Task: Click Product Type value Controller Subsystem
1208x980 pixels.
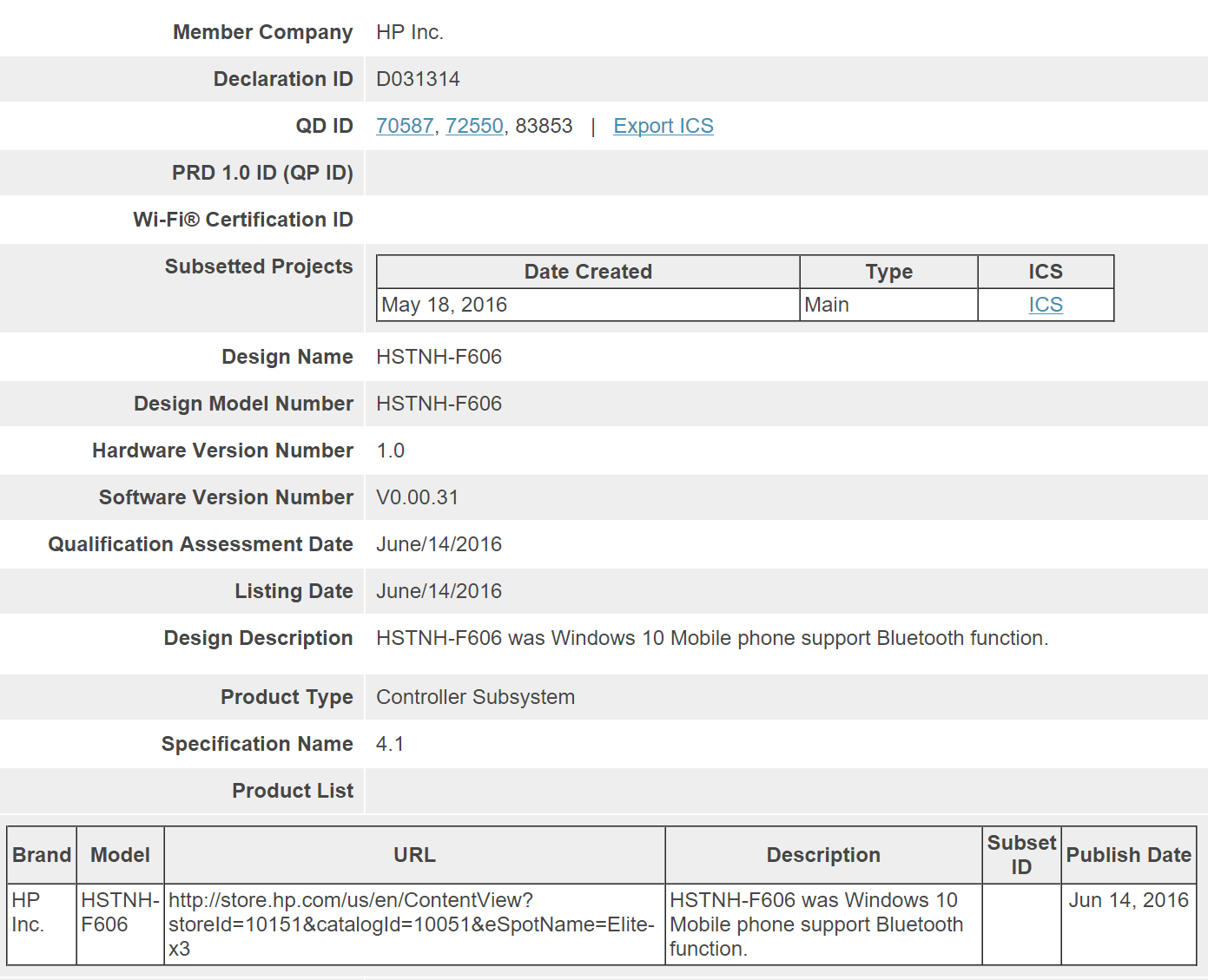Action: 475,697
